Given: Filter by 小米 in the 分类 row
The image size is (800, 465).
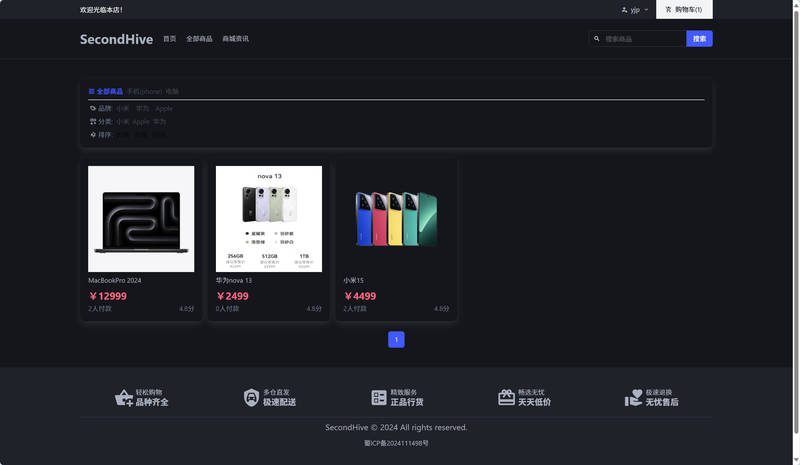Looking at the screenshot, I should [122, 121].
